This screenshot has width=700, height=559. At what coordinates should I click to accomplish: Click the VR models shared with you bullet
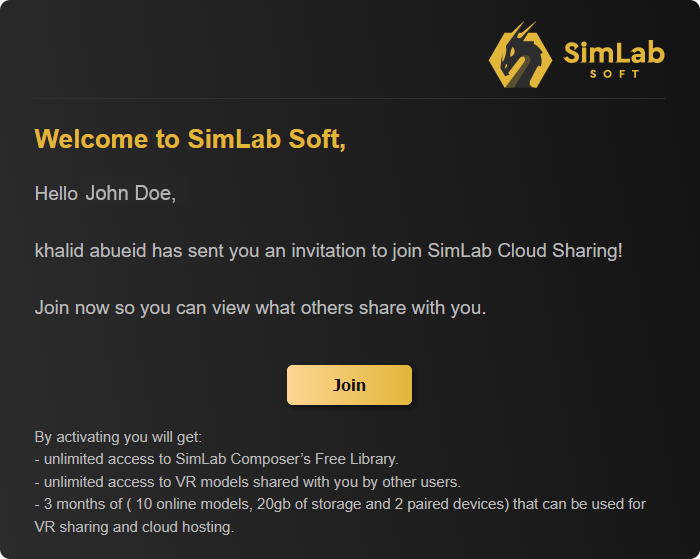(x=248, y=482)
